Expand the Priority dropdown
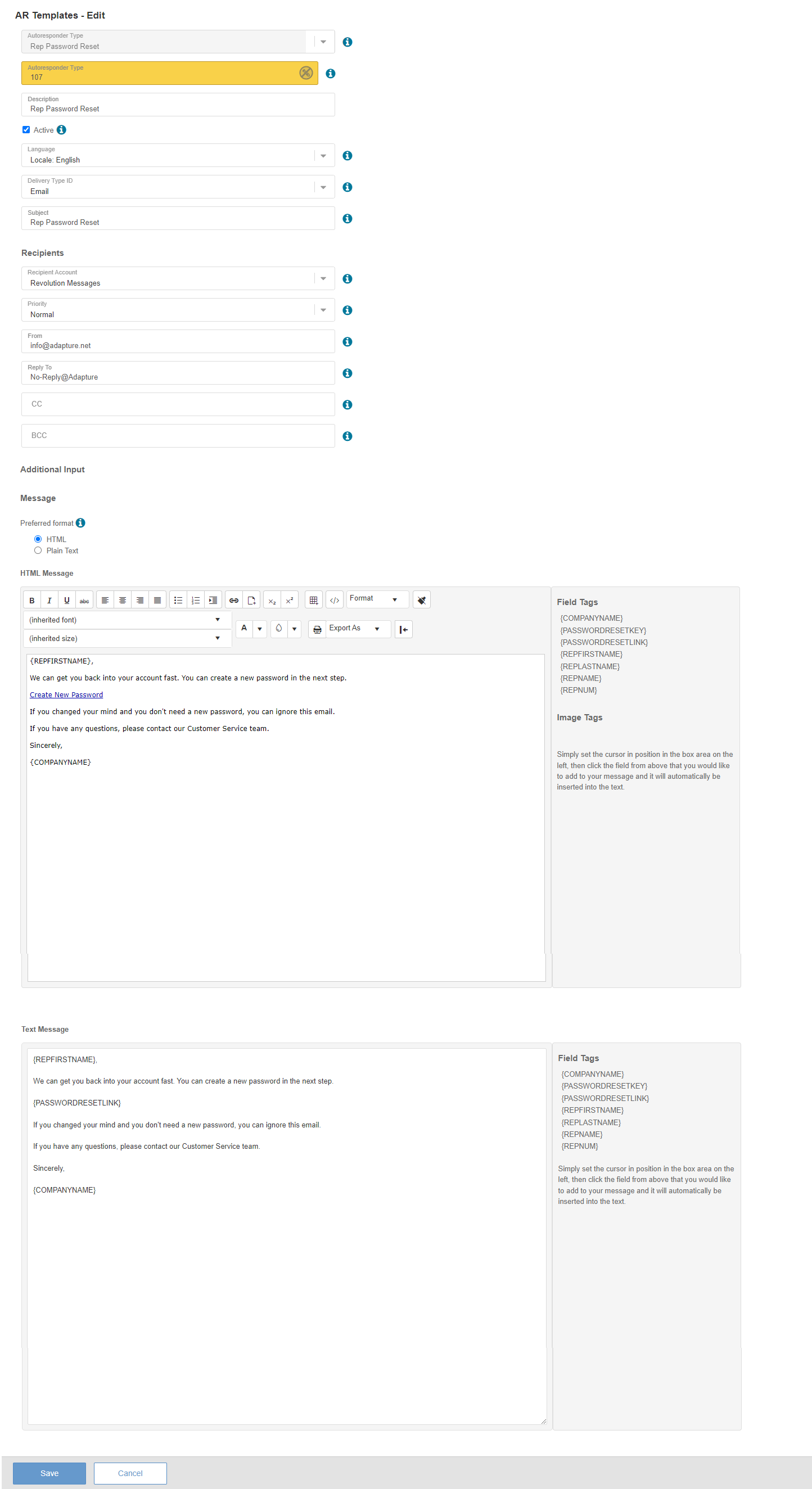Image resolution: width=812 pixels, height=1489 pixels. 323,310
